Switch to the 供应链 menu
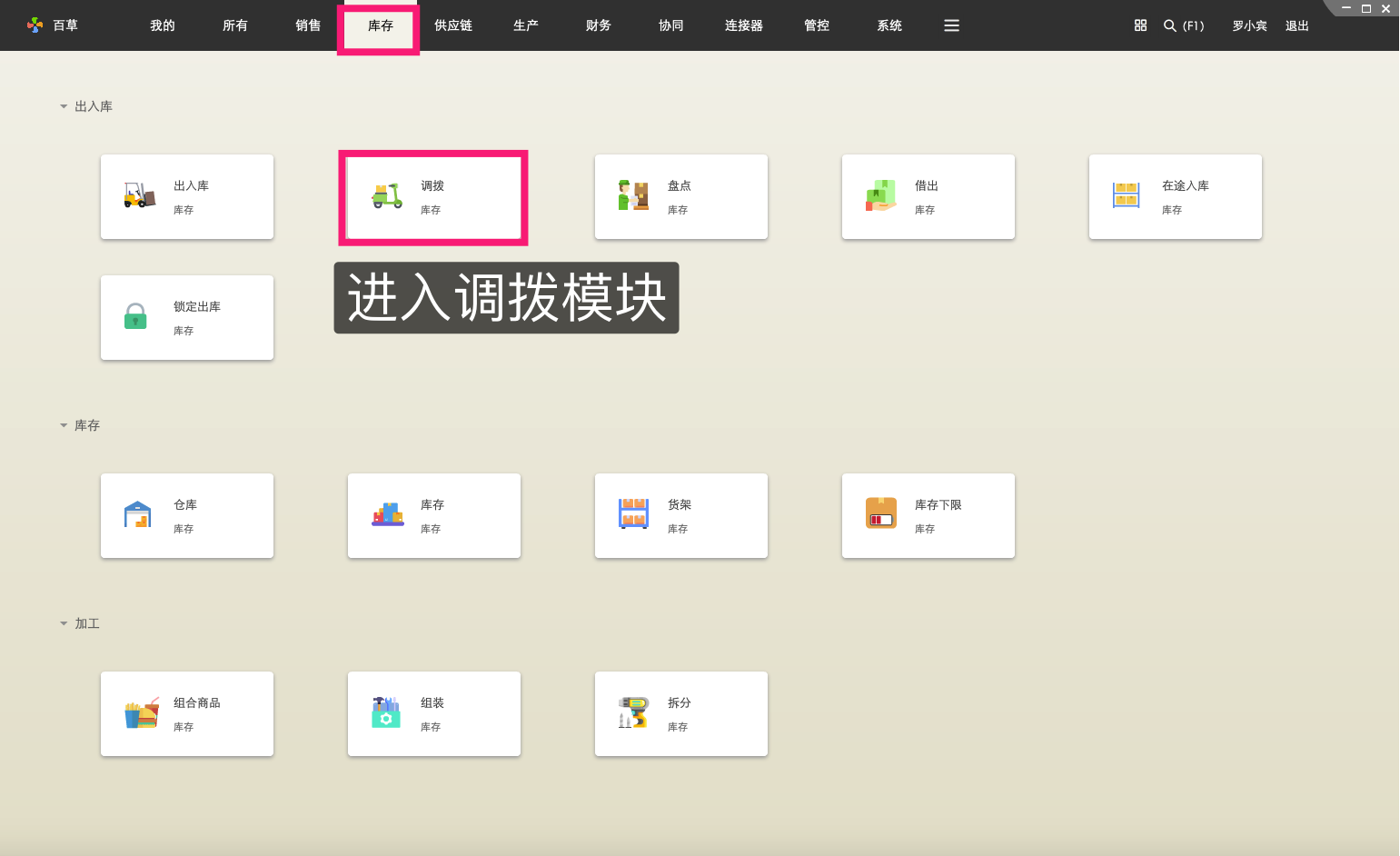The height and width of the screenshot is (856, 1400). [453, 25]
